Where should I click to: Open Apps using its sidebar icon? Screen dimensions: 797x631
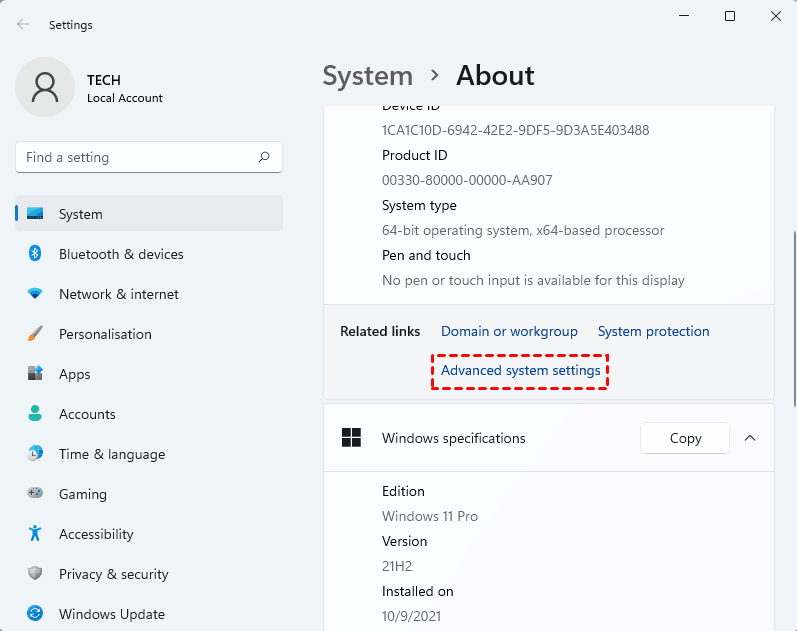35,374
